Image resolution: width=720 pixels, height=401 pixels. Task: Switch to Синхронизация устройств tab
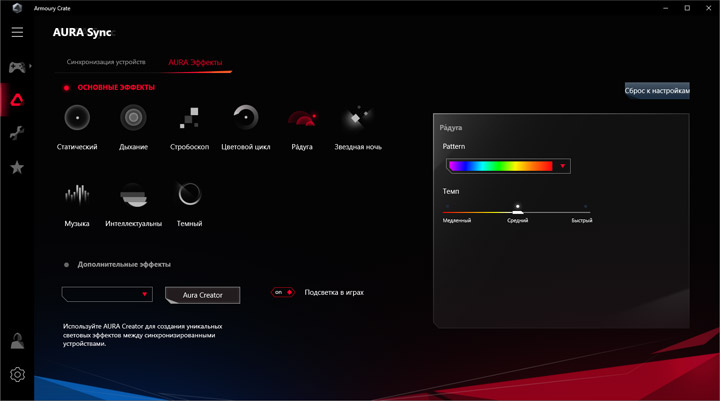(x=106, y=62)
